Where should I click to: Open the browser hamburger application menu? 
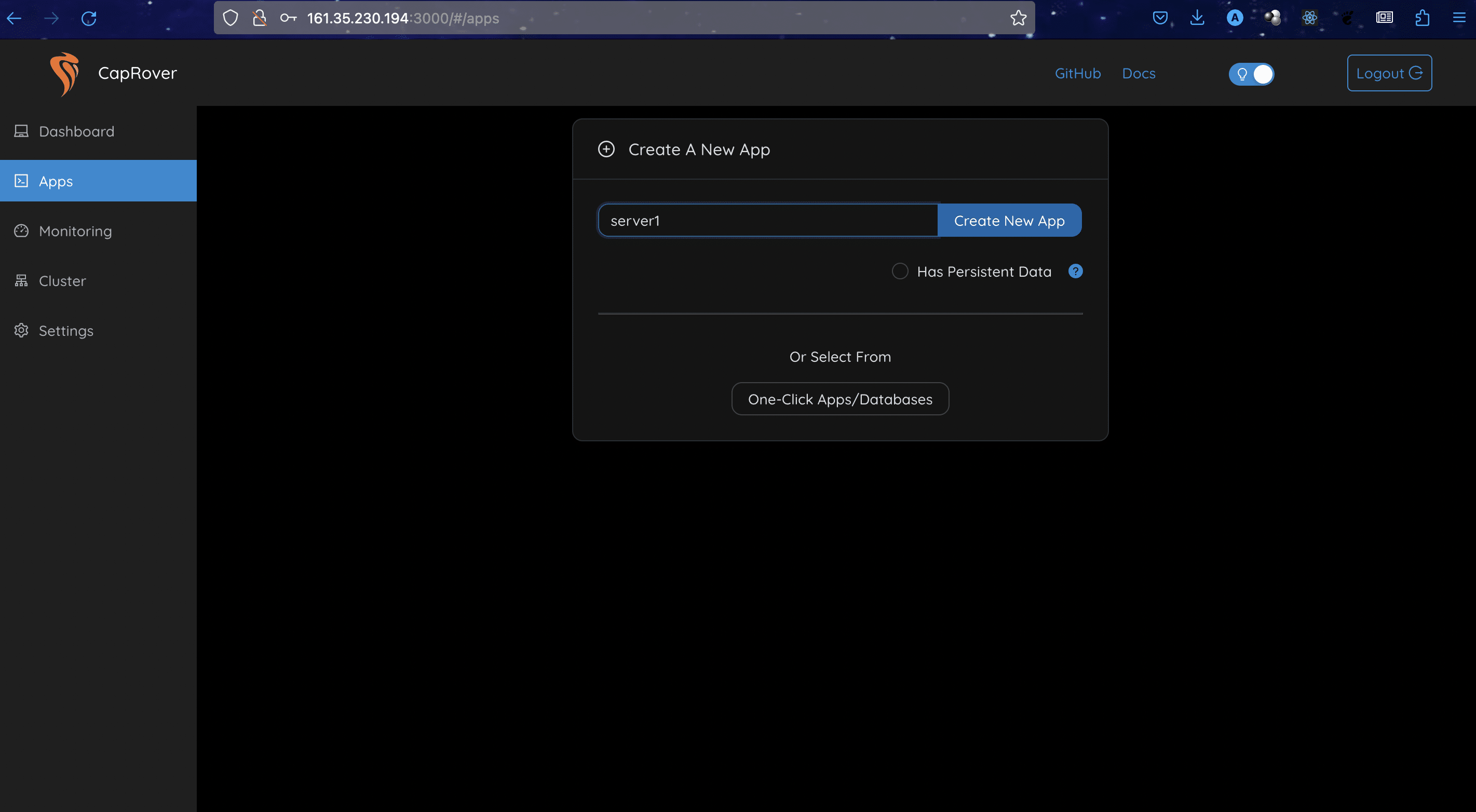point(1459,18)
